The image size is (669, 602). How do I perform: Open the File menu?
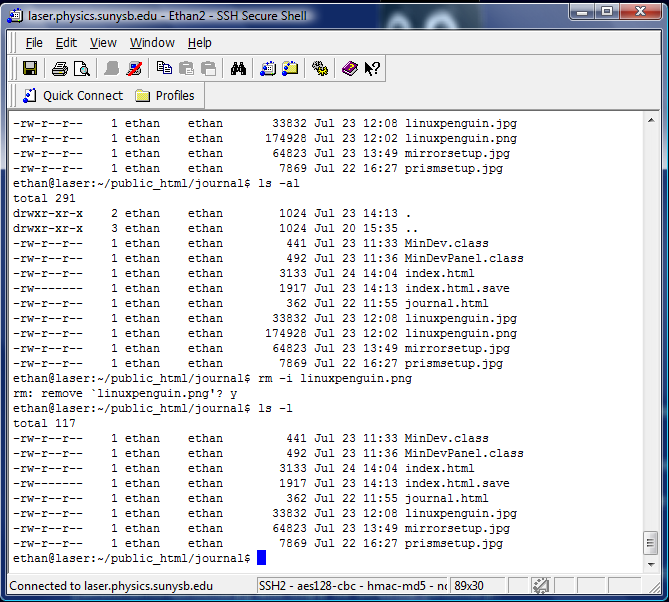coord(34,43)
